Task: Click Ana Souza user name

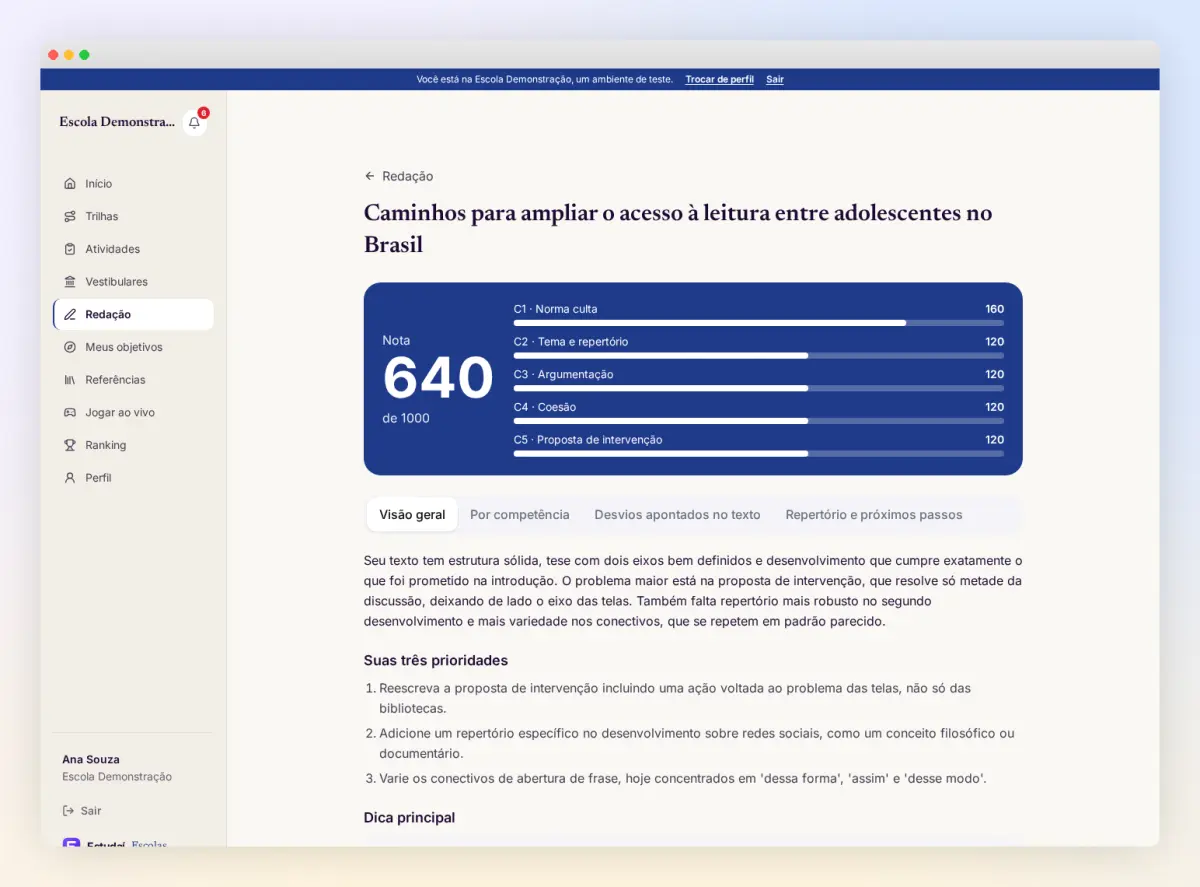Action: click(x=91, y=760)
